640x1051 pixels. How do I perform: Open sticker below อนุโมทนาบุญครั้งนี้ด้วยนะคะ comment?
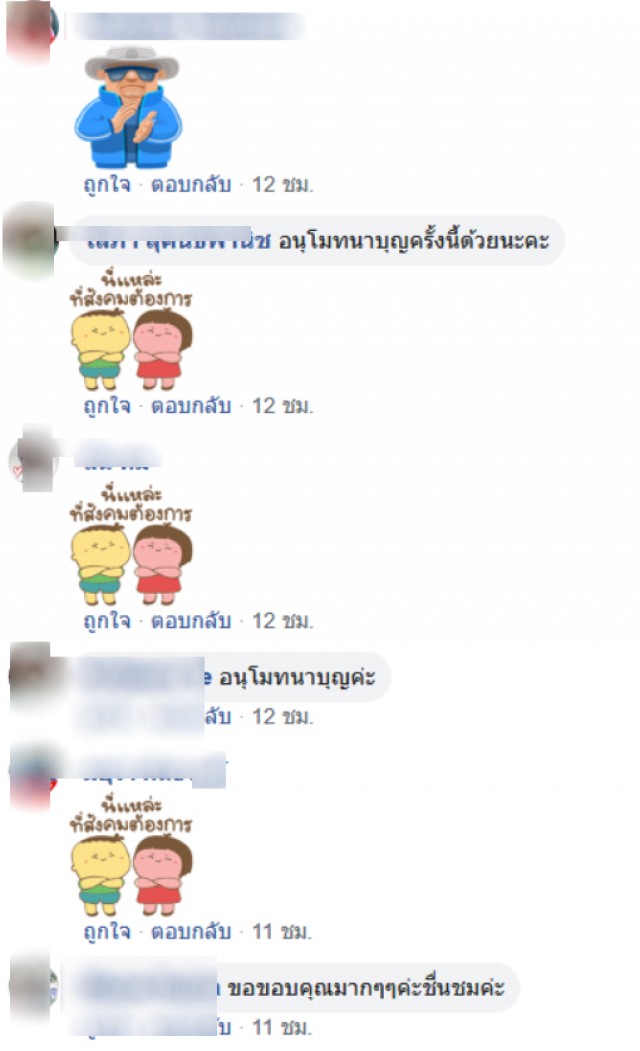131,330
